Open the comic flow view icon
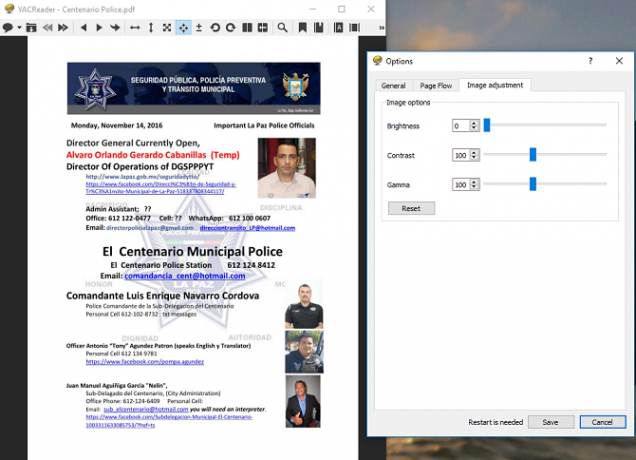Viewport: 636px width, 460px height. tap(355, 28)
